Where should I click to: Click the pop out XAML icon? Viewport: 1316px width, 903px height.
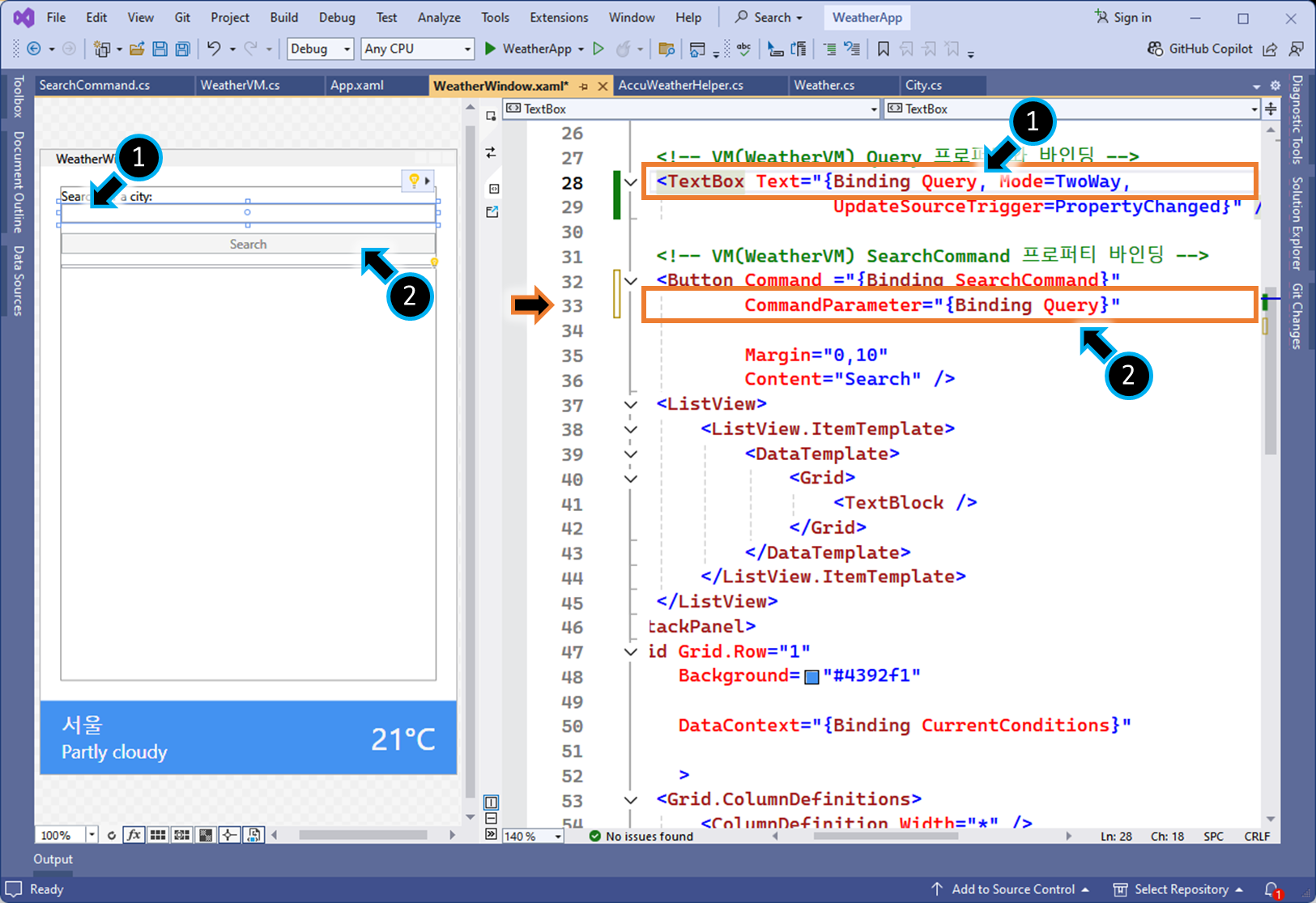click(492, 211)
